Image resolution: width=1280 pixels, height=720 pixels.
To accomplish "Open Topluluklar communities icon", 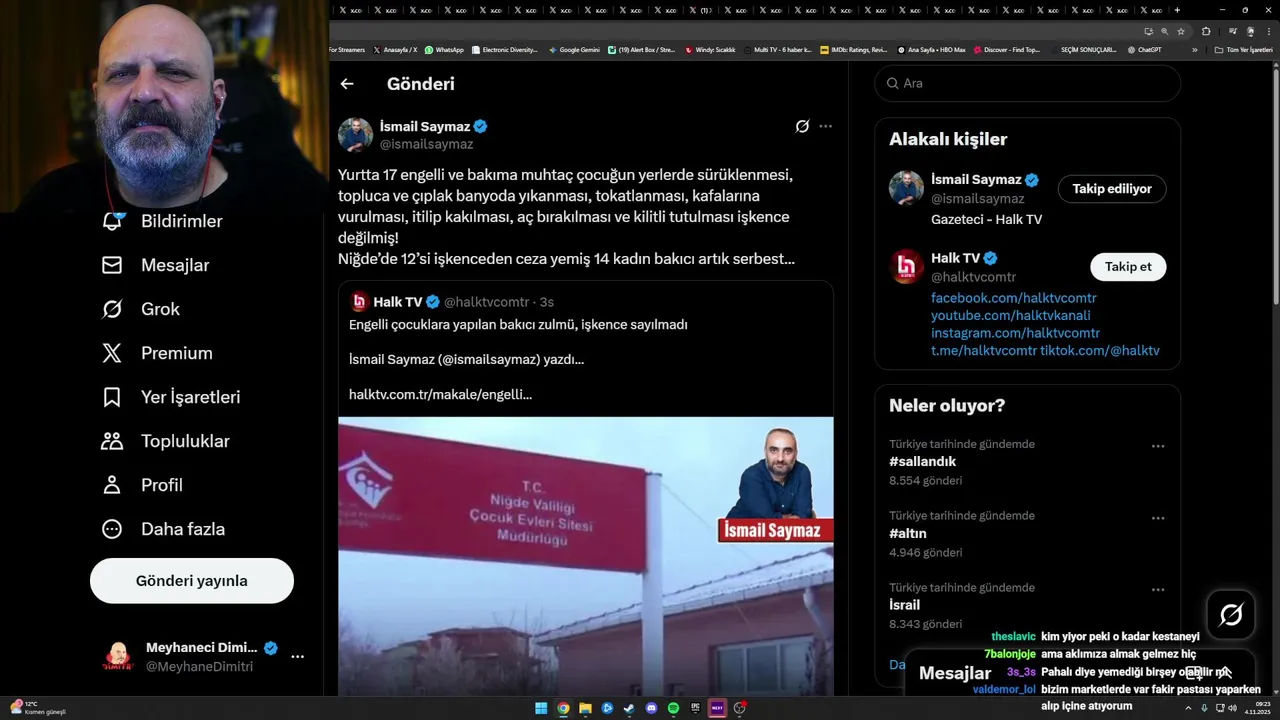I will 112,441.
